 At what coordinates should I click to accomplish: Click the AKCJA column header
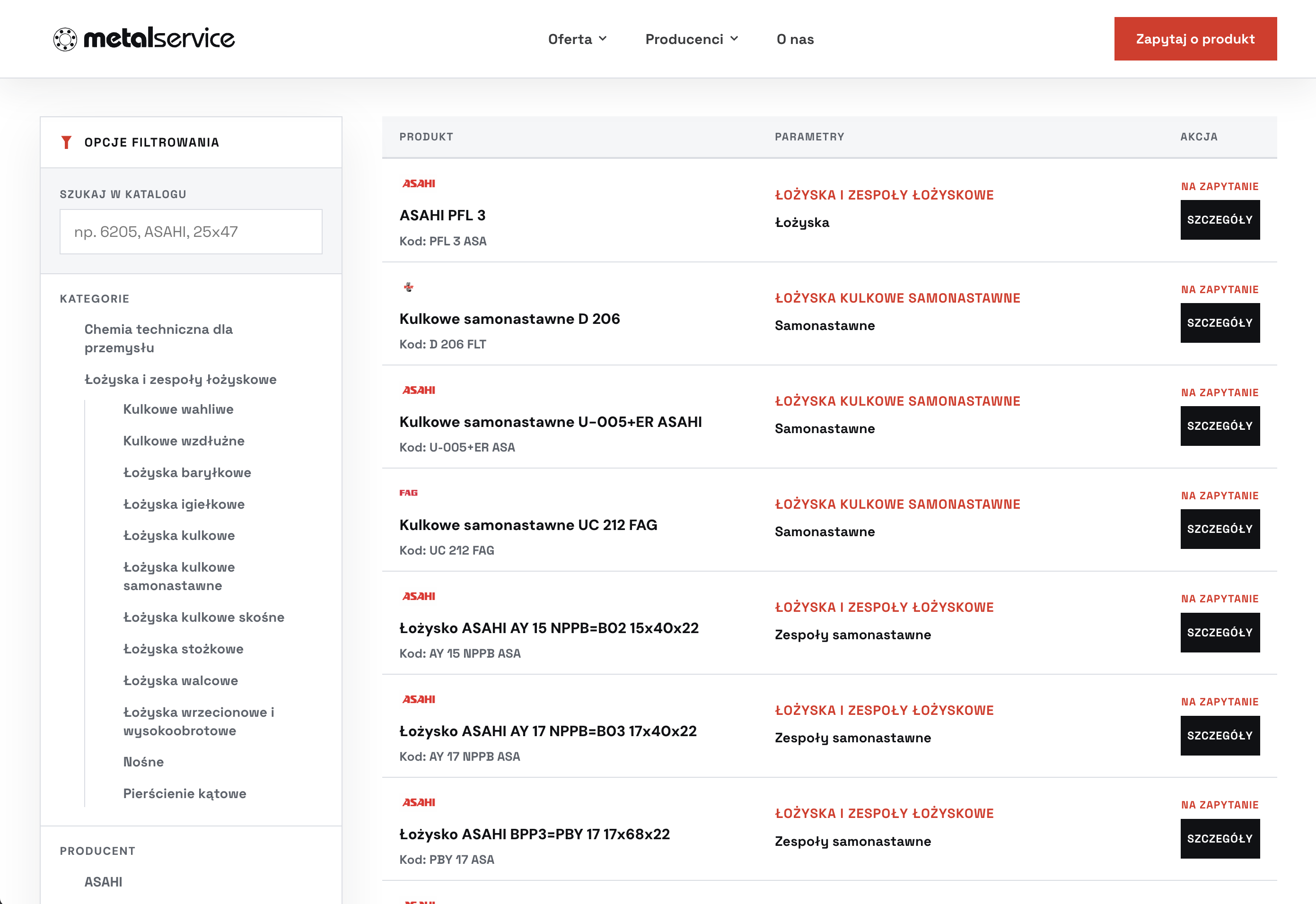coord(1199,137)
